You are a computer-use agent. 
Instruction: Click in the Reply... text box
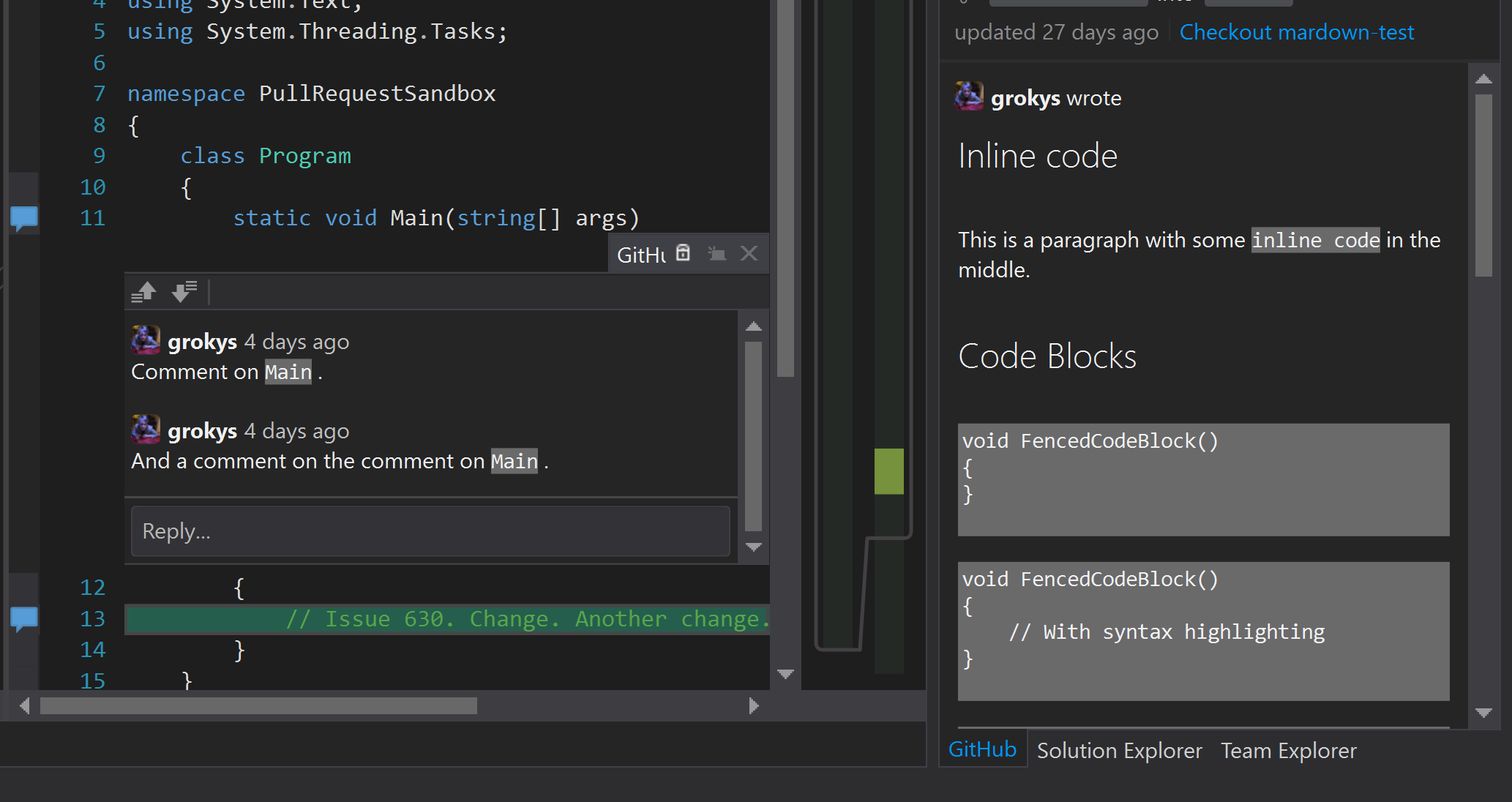430,531
